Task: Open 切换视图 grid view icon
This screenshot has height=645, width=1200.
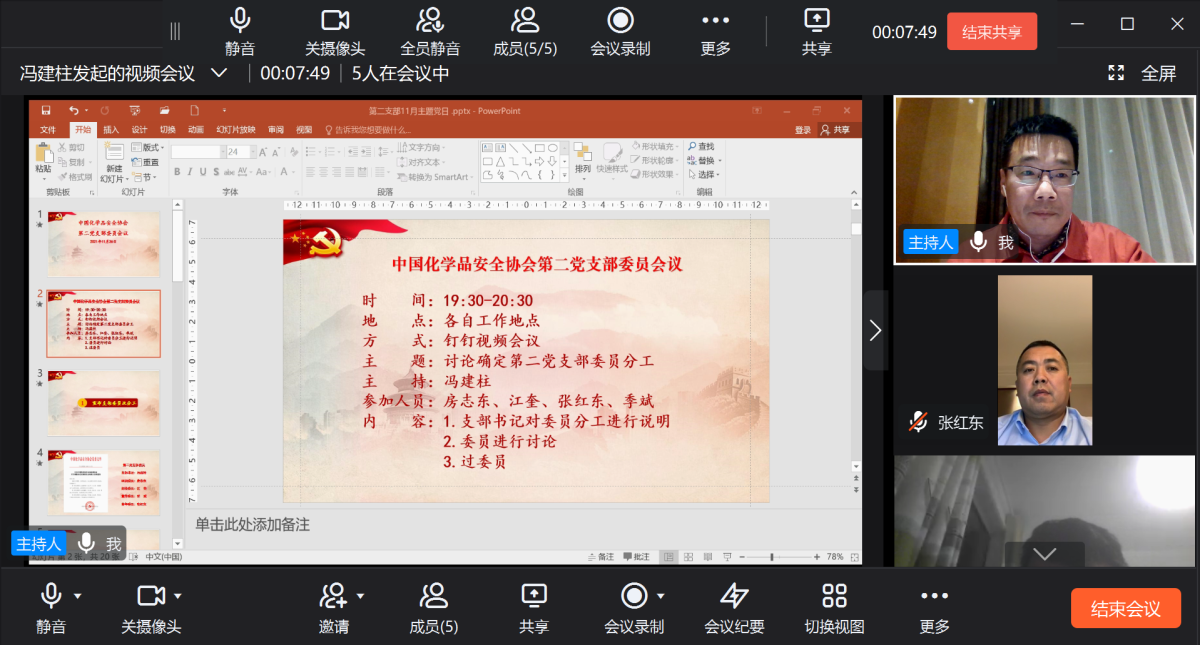Action: 834,597
